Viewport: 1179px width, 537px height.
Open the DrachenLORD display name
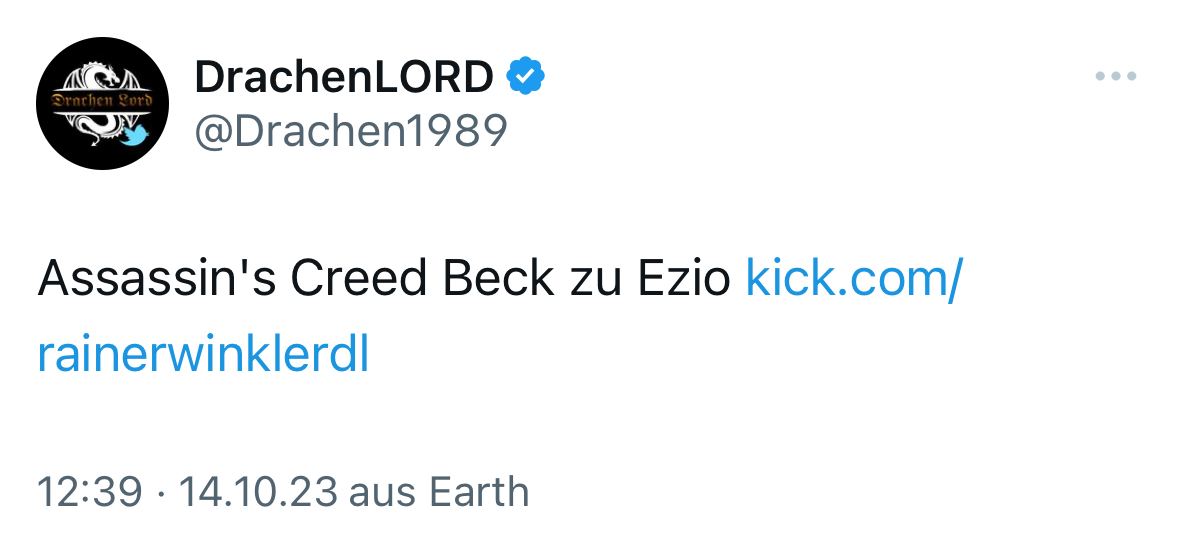[344, 76]
